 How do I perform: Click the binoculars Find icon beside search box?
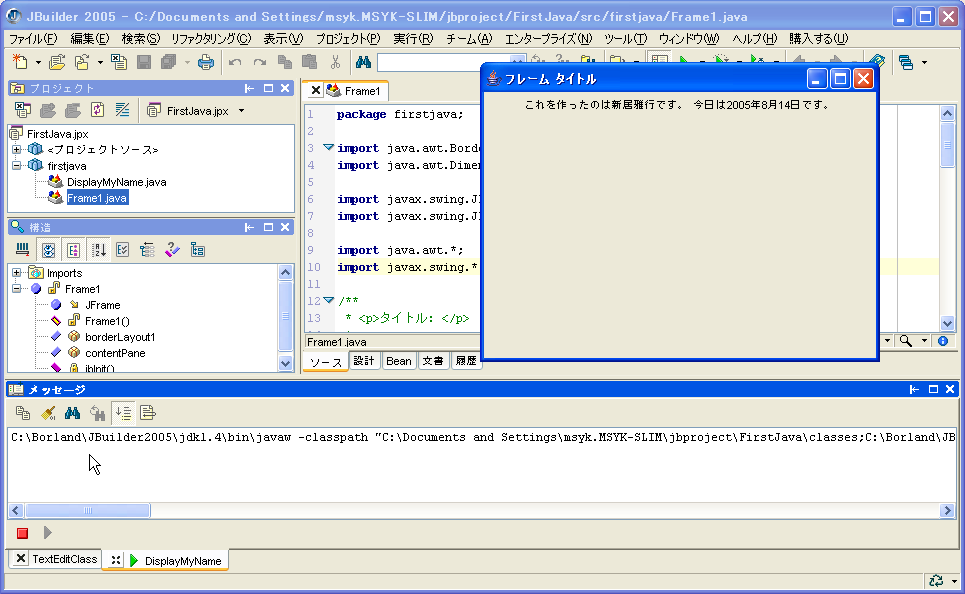363,62
